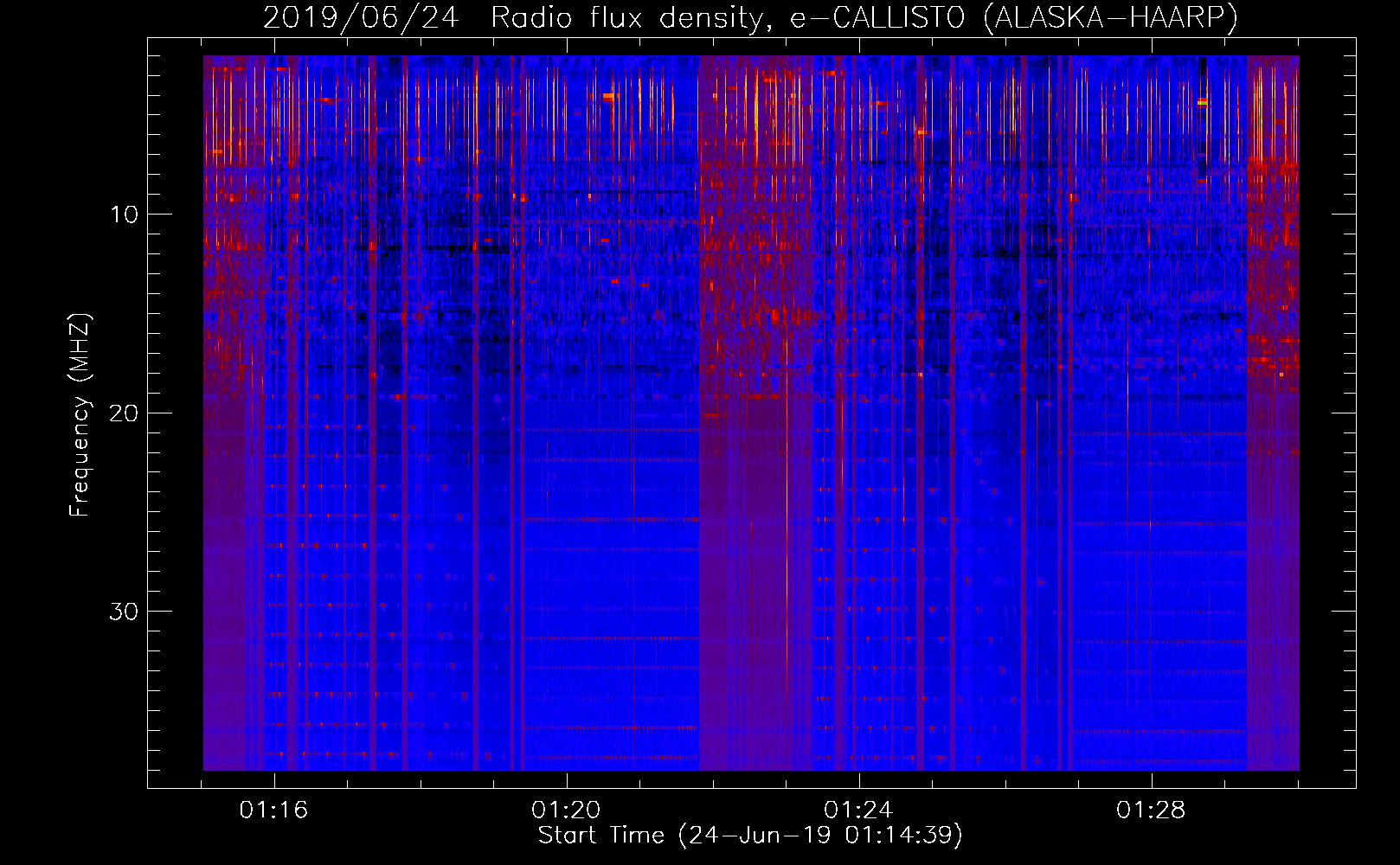Select the 'Frequency (MHZ)' y-axis label

(x=80, y=415)
